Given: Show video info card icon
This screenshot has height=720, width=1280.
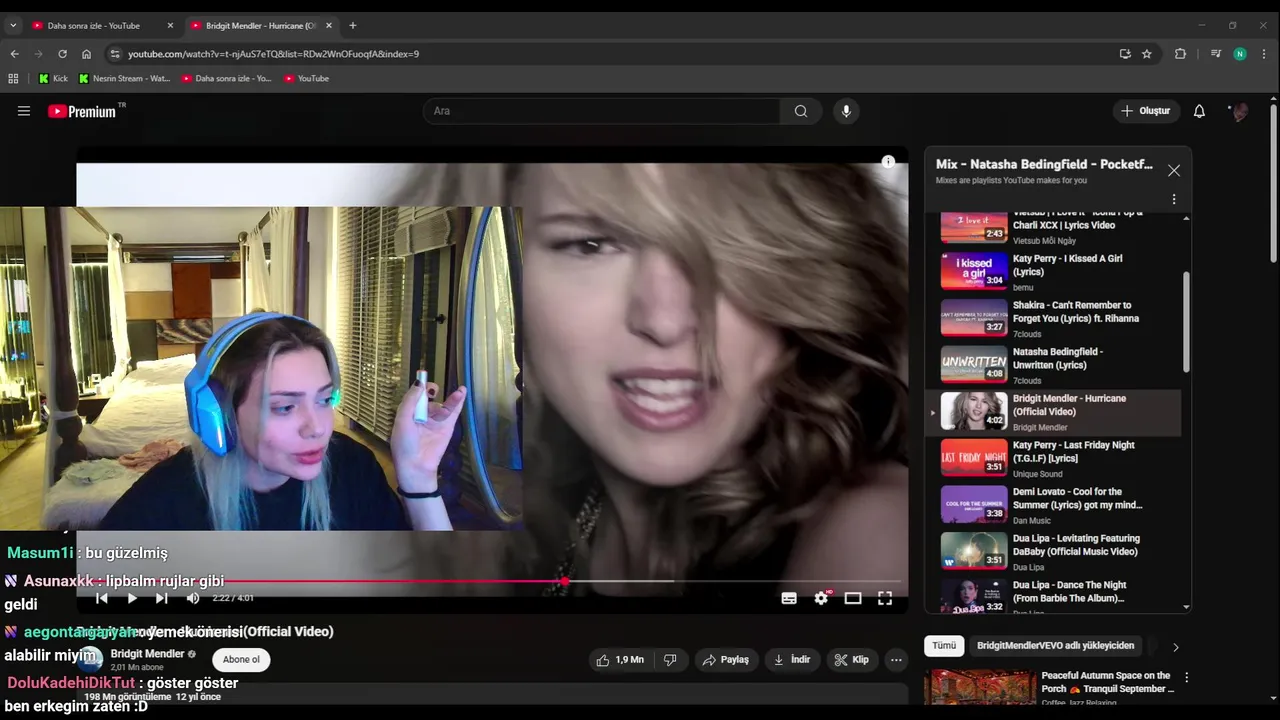Looking at the screenshot, I should coord(888,162).
